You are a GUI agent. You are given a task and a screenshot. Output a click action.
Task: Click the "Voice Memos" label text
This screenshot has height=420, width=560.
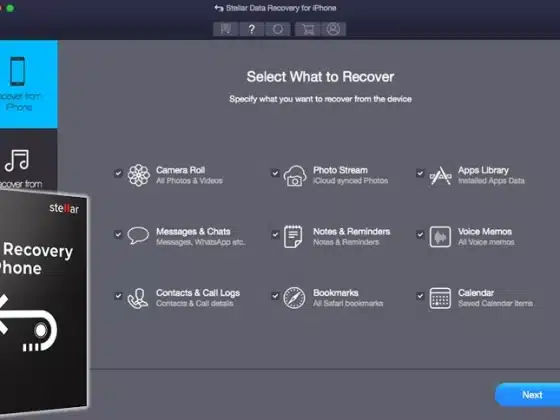coord(485,231)
